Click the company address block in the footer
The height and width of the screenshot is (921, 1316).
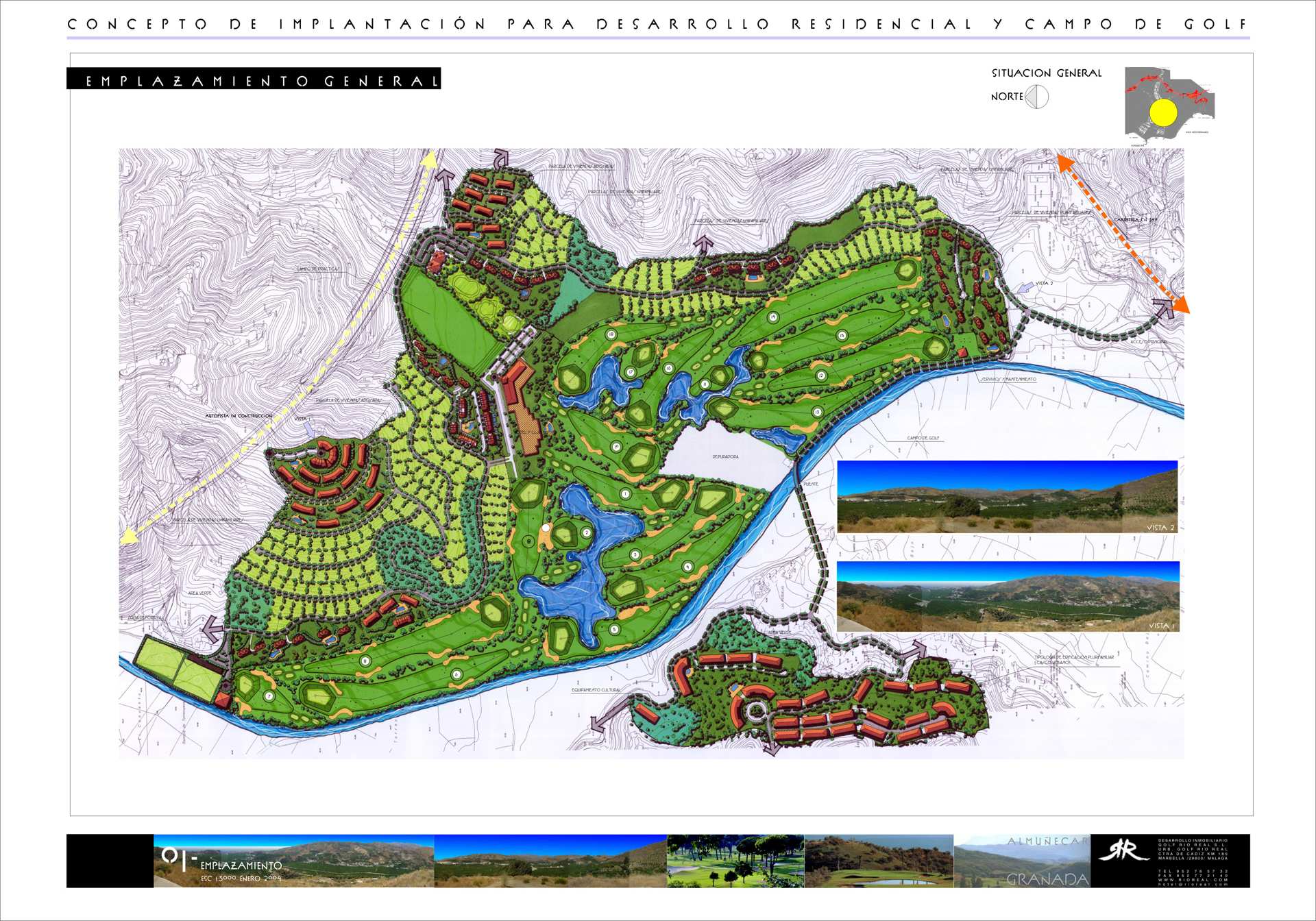coord(1193,861)
